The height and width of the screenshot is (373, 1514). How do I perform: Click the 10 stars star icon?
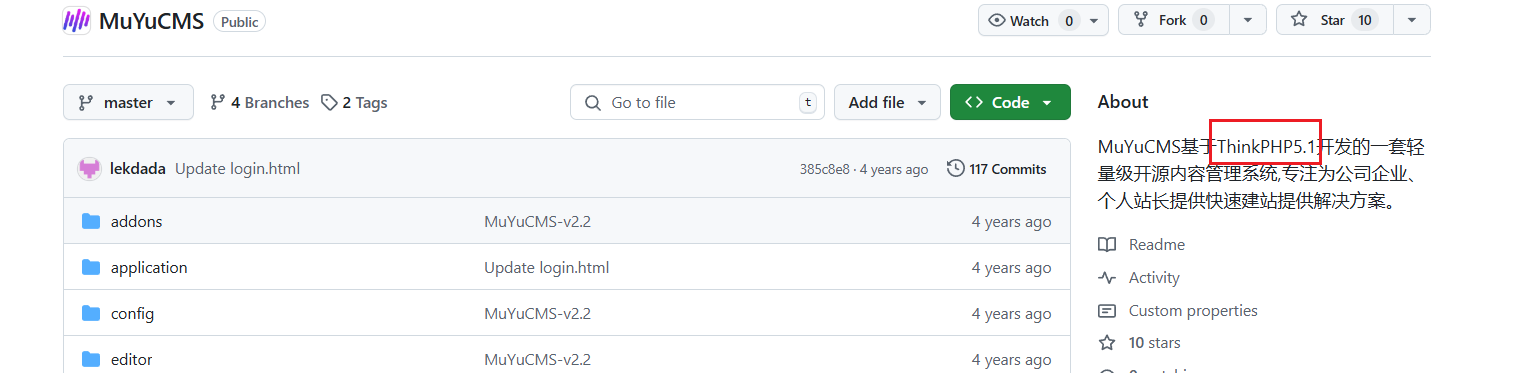click(1107, 343)
